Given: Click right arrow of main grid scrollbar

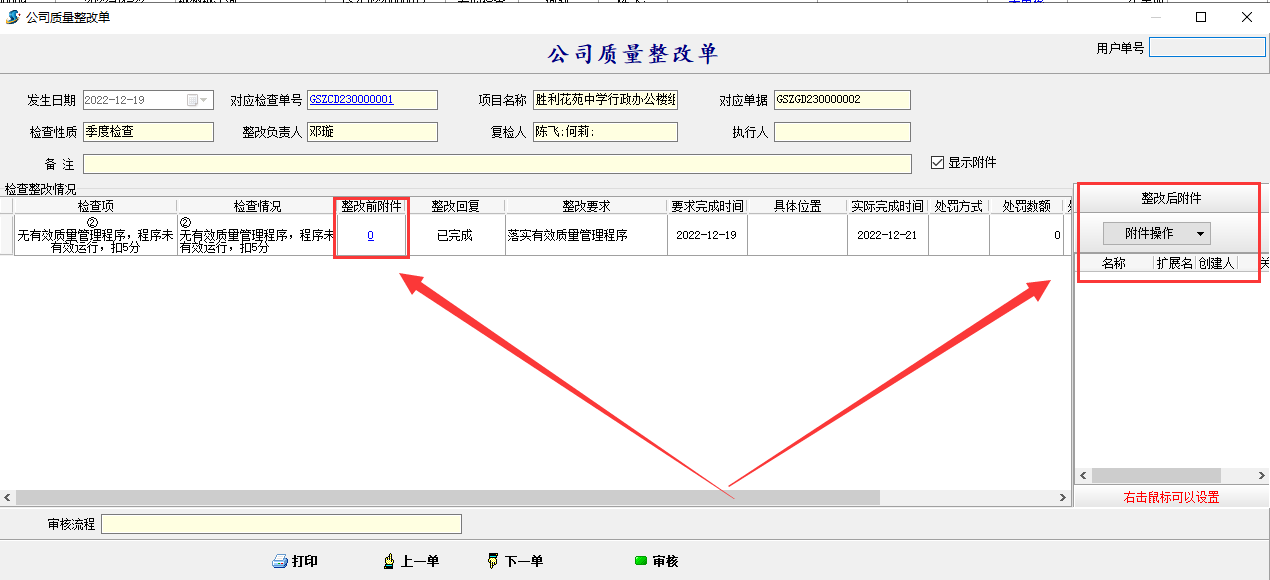Looking at the screenshot, I should 1063,497.
